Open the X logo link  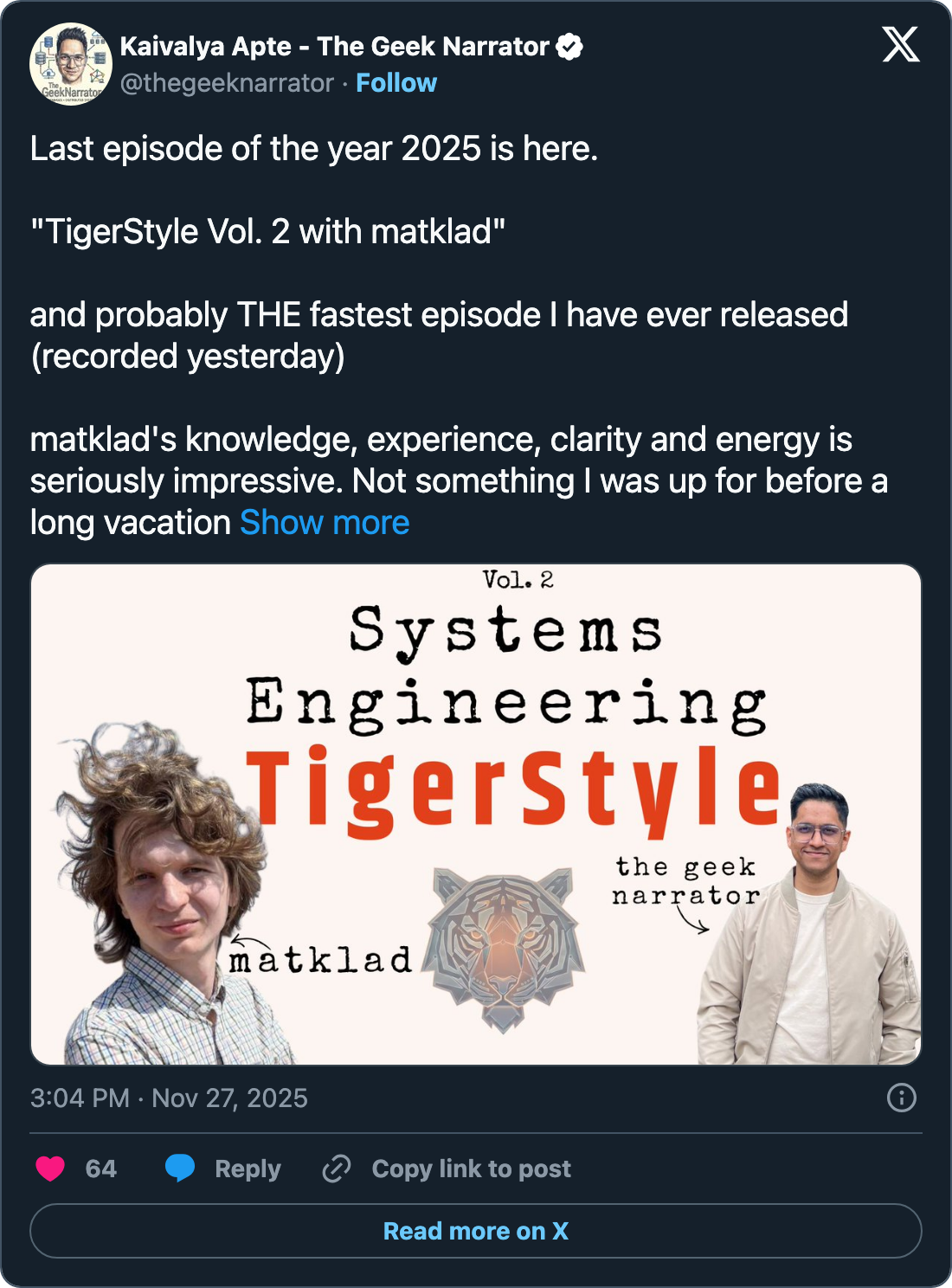[901, 44]
